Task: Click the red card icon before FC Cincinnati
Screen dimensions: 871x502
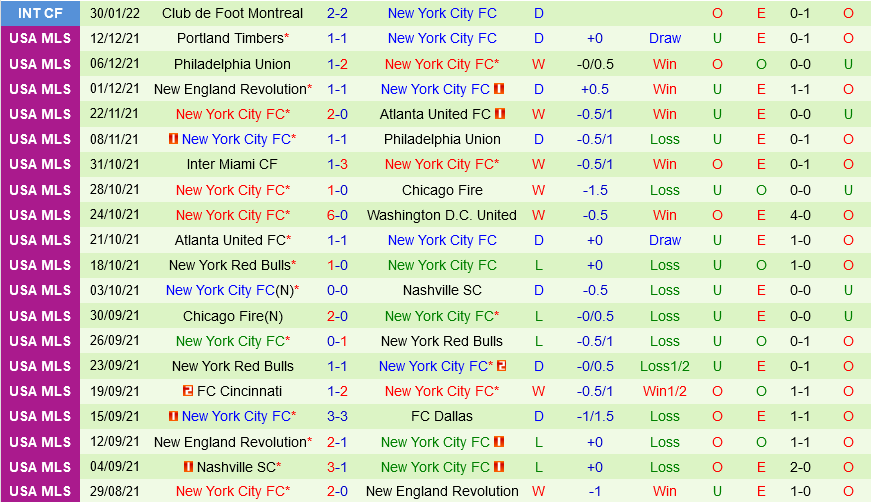Action: 188,391
